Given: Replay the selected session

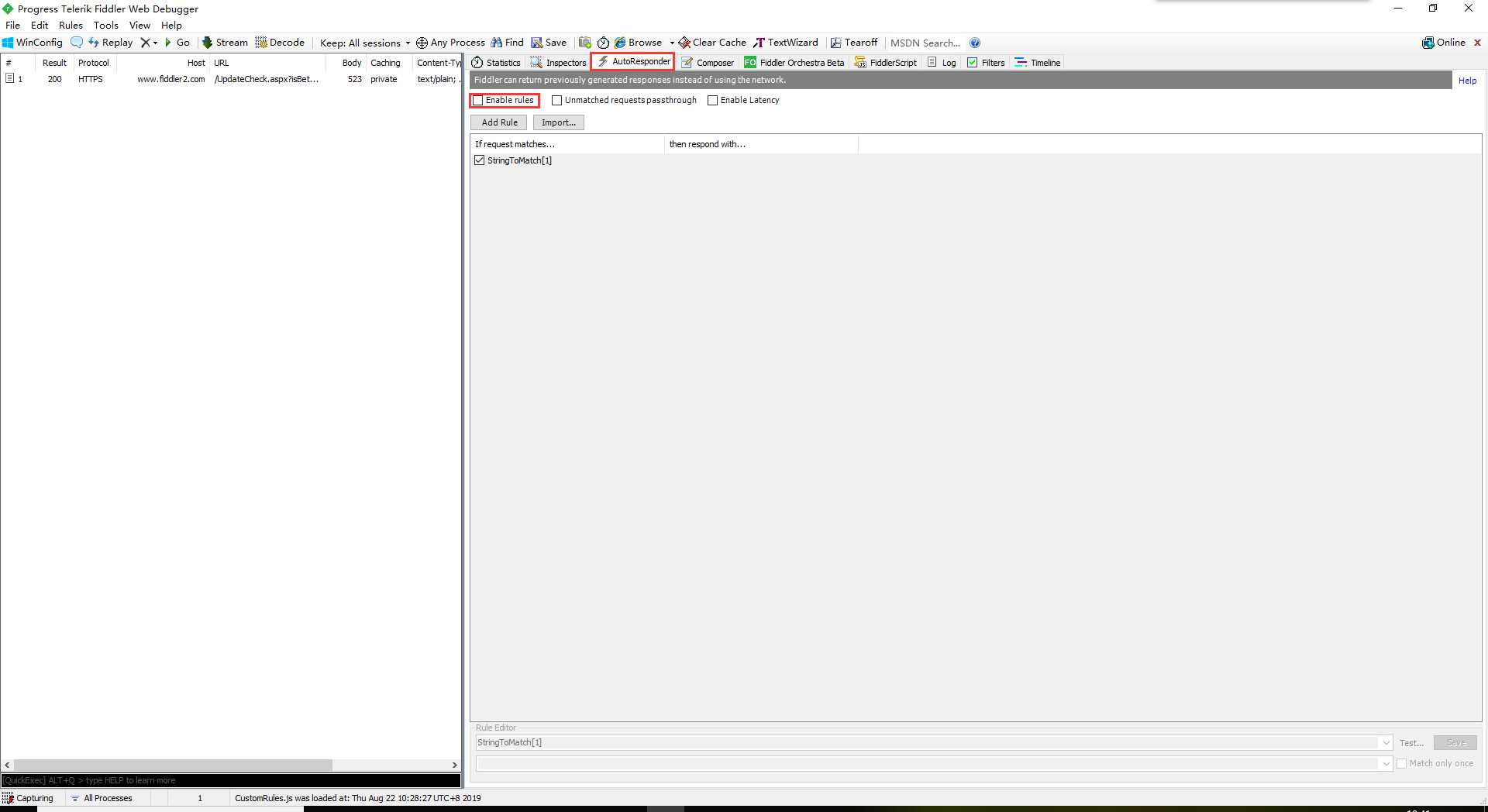Looking at the screenshot, I should [x=110, y=43].
